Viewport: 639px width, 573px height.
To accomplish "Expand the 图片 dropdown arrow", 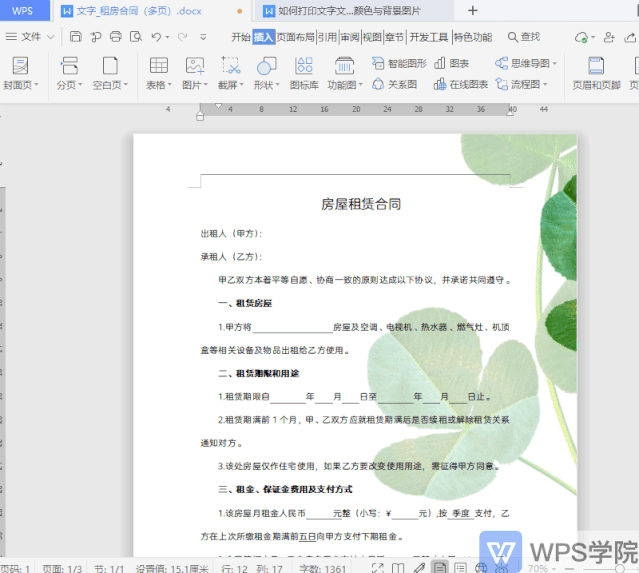I will 205,85.
